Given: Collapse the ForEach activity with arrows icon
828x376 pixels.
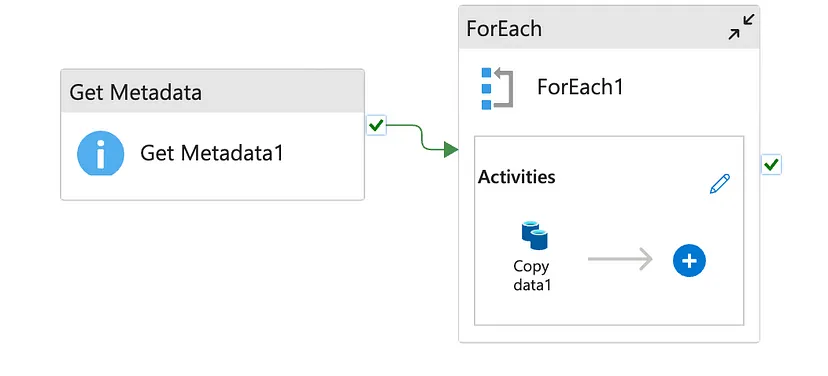Looking at the screenshot, I should [x=741, y=27].
